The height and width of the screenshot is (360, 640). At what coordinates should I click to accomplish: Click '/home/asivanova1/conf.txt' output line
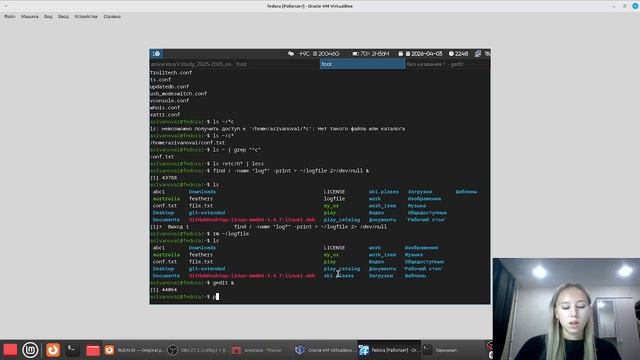coord(187,143)
